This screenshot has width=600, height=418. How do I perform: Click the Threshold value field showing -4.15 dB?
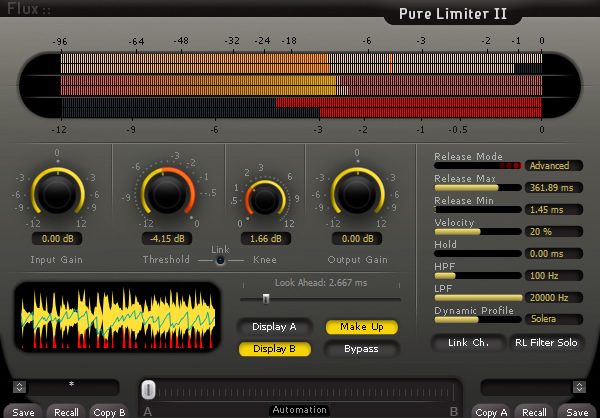point(166,239)
